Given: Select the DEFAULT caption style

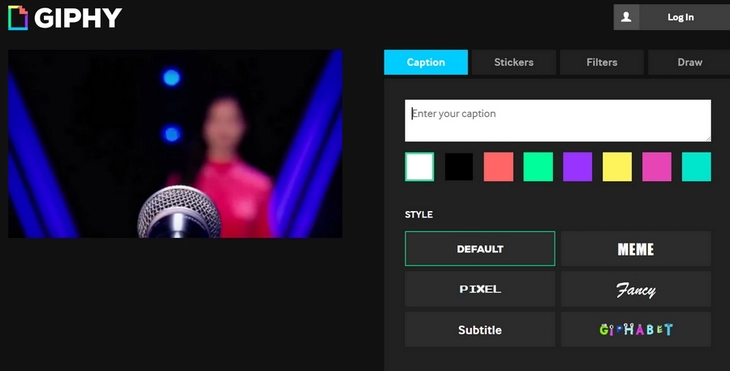Looking at the screenshot, I should coord(480,249).
